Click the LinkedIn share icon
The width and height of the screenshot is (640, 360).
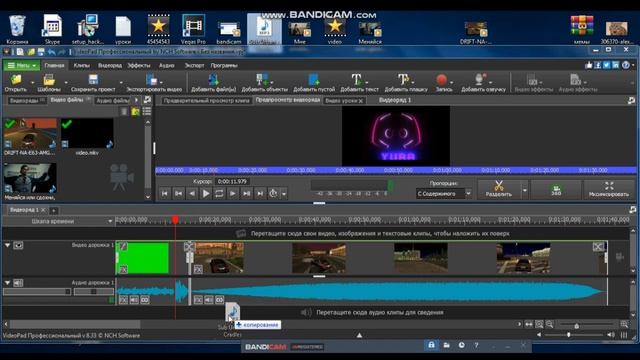pyautogui.click(x=616, y=65)
